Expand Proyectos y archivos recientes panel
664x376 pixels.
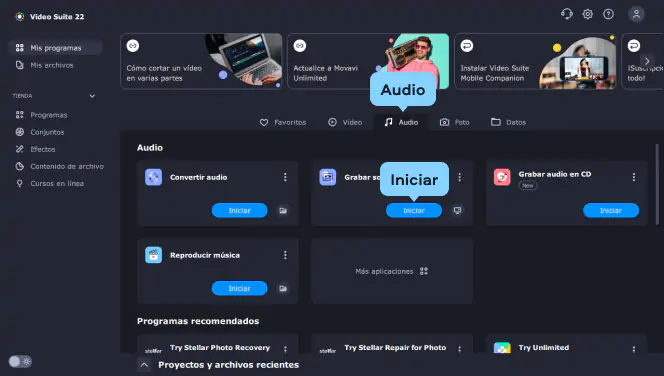pyautogui.click(x=144, y=365)
